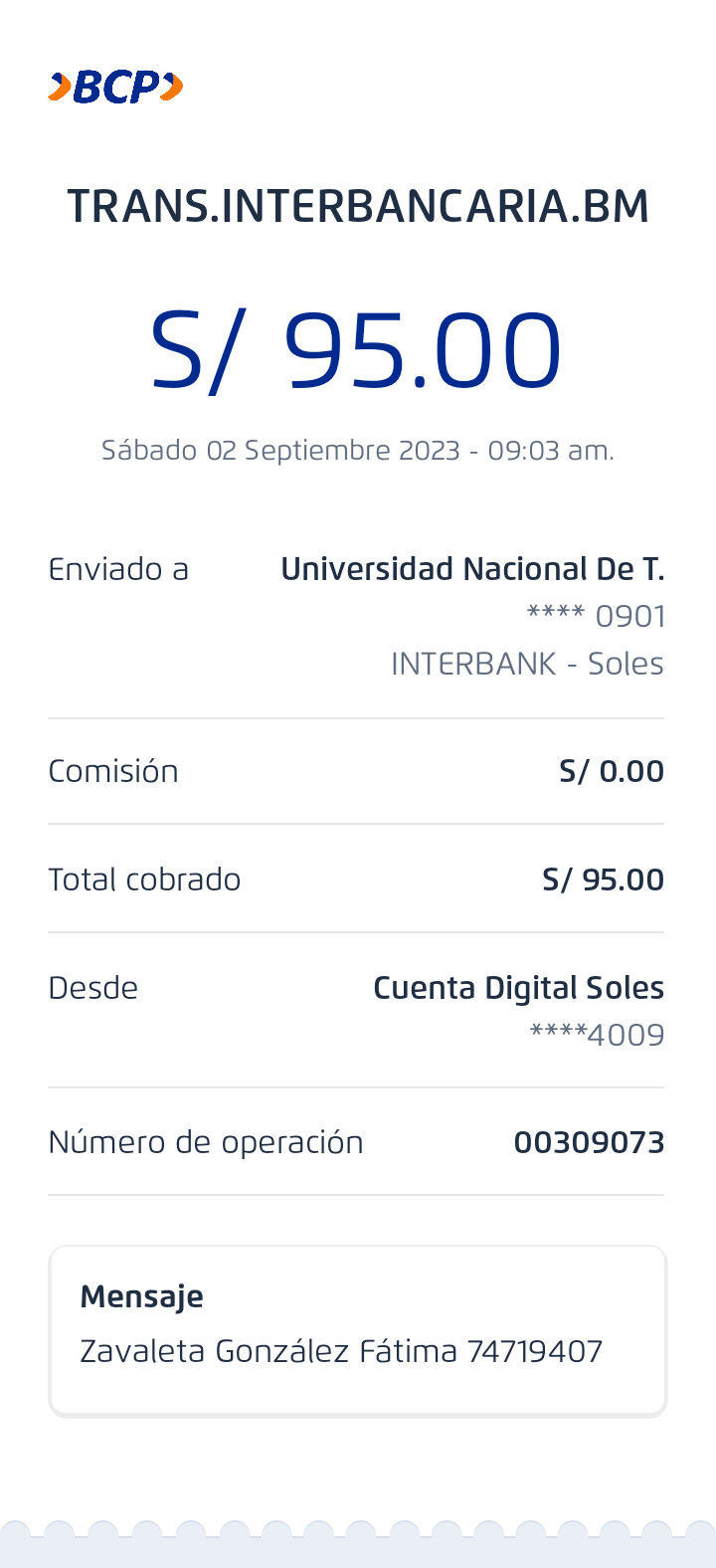Click source account number ending 4009
Viewport: 716px width, 1568px height.
597,1036
